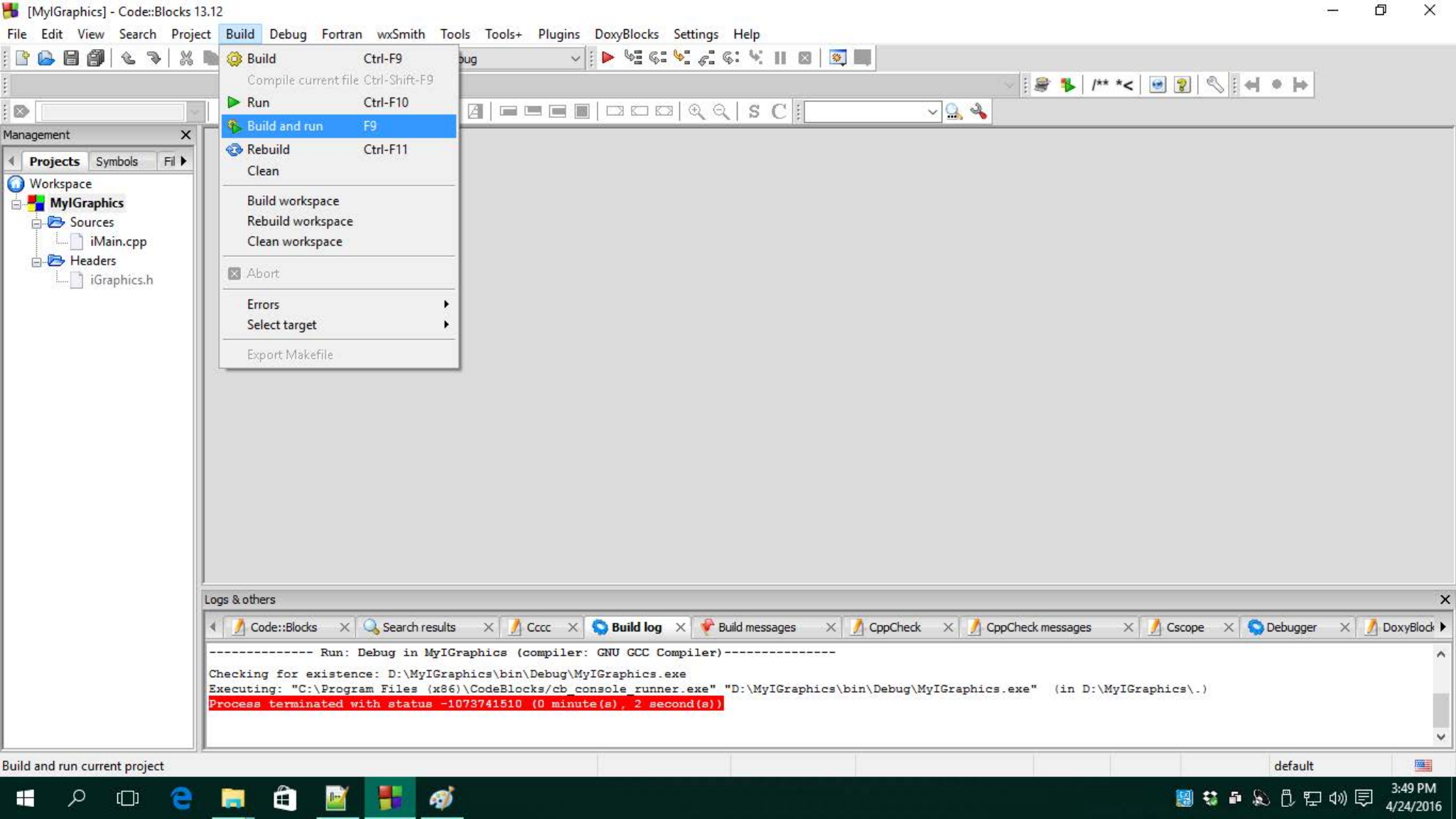Choose Rebuild from the Build menu

[268, 149]
